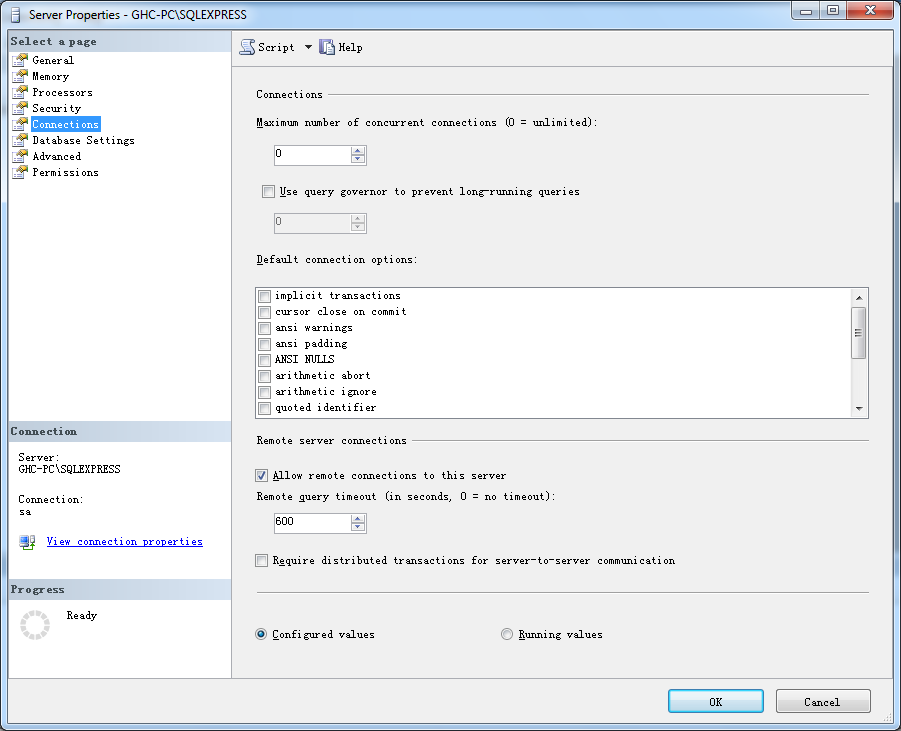901x731 pixels.
Task: Go to the Security page
Action: (x=56, y=108)
